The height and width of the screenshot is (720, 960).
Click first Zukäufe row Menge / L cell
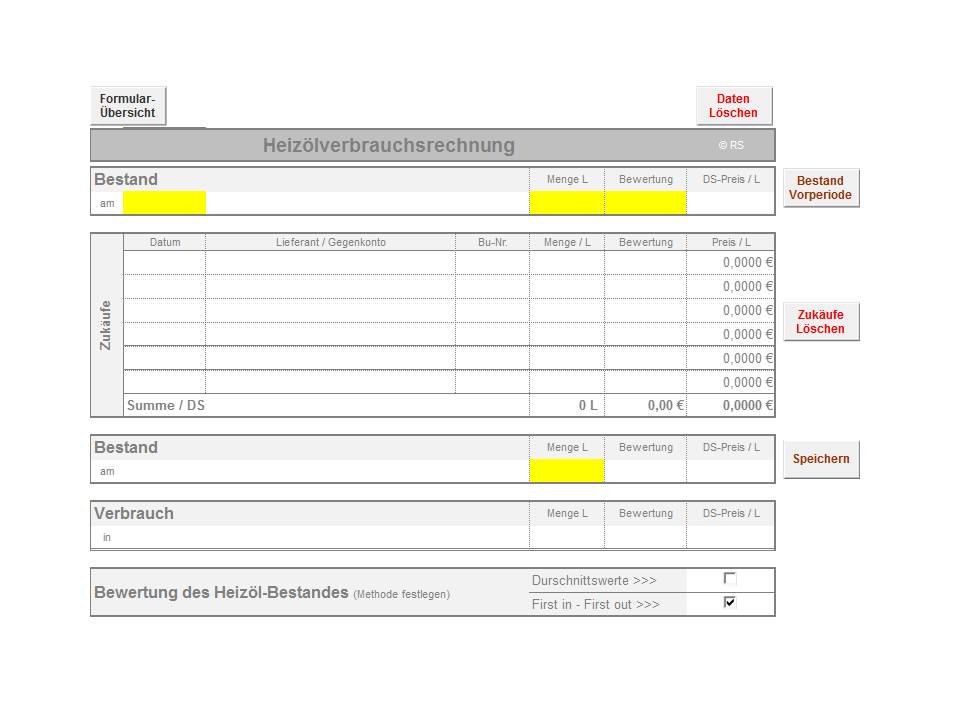[x=567, y=263]
